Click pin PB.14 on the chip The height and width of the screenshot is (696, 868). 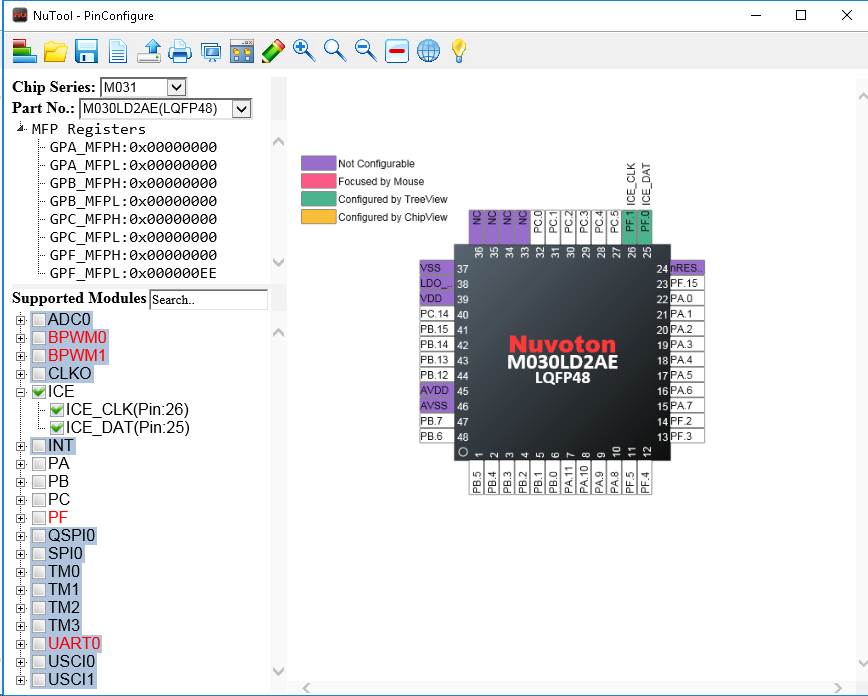pyautogui.click(x=437, y=344)
